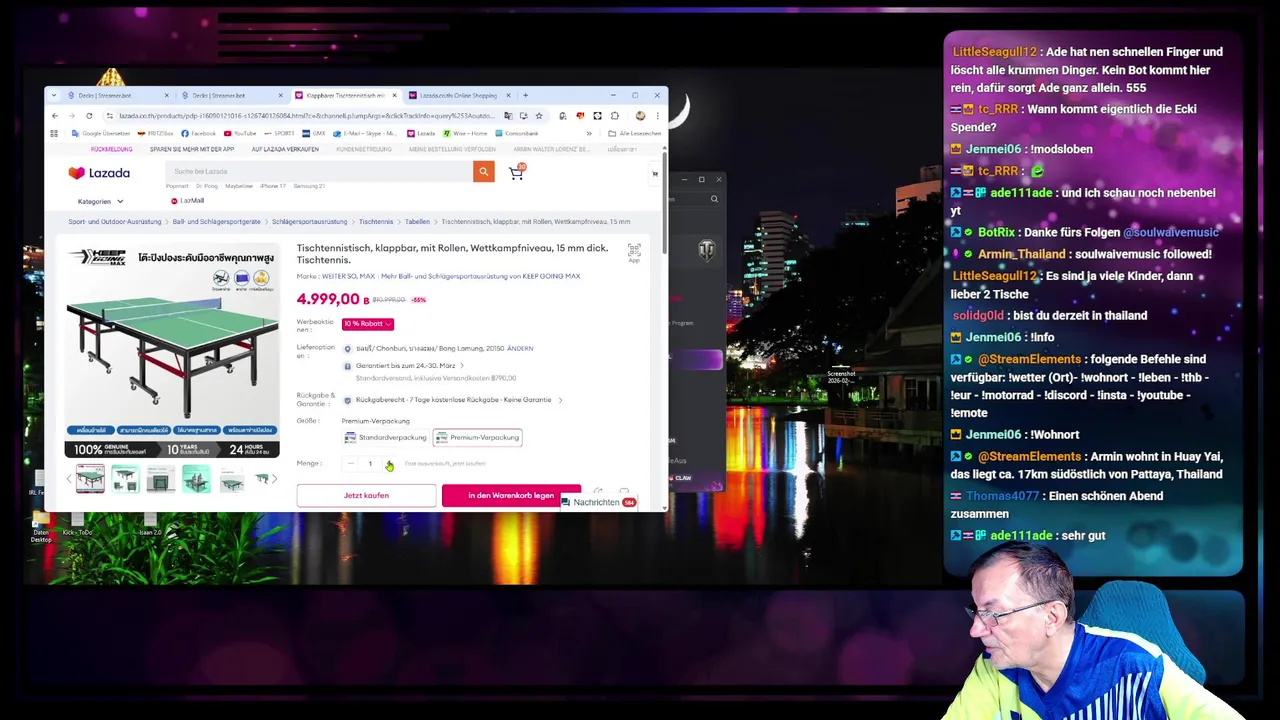Select the first product thumbnail image

coord(90,480)
